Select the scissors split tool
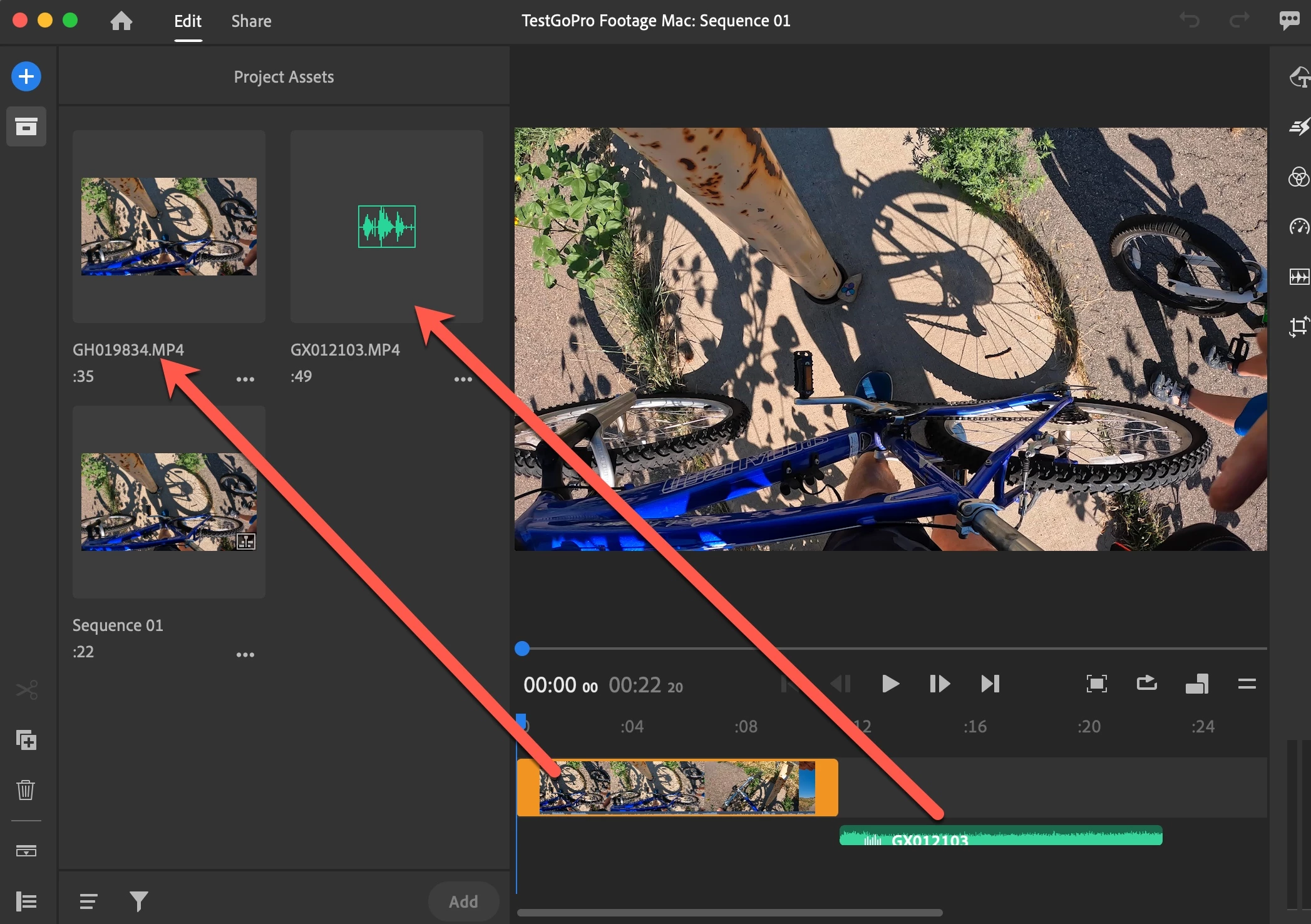The image size is (1311, 924). (x=26, y=690)
